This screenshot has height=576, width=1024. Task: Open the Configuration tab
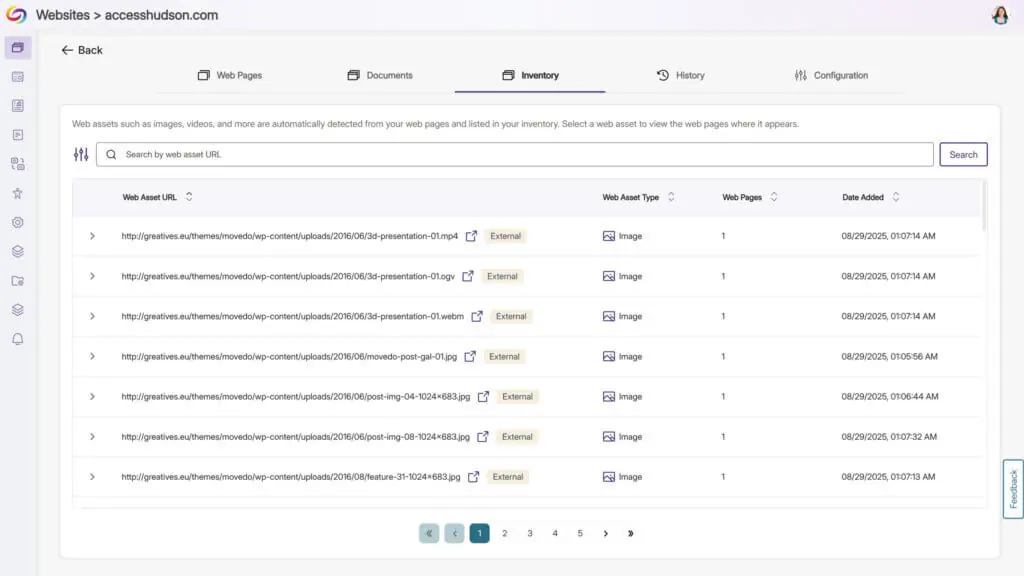(830, 75)
